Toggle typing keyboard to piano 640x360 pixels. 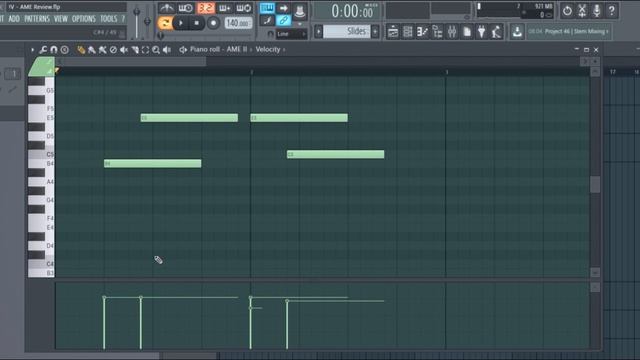pos(267,8)
